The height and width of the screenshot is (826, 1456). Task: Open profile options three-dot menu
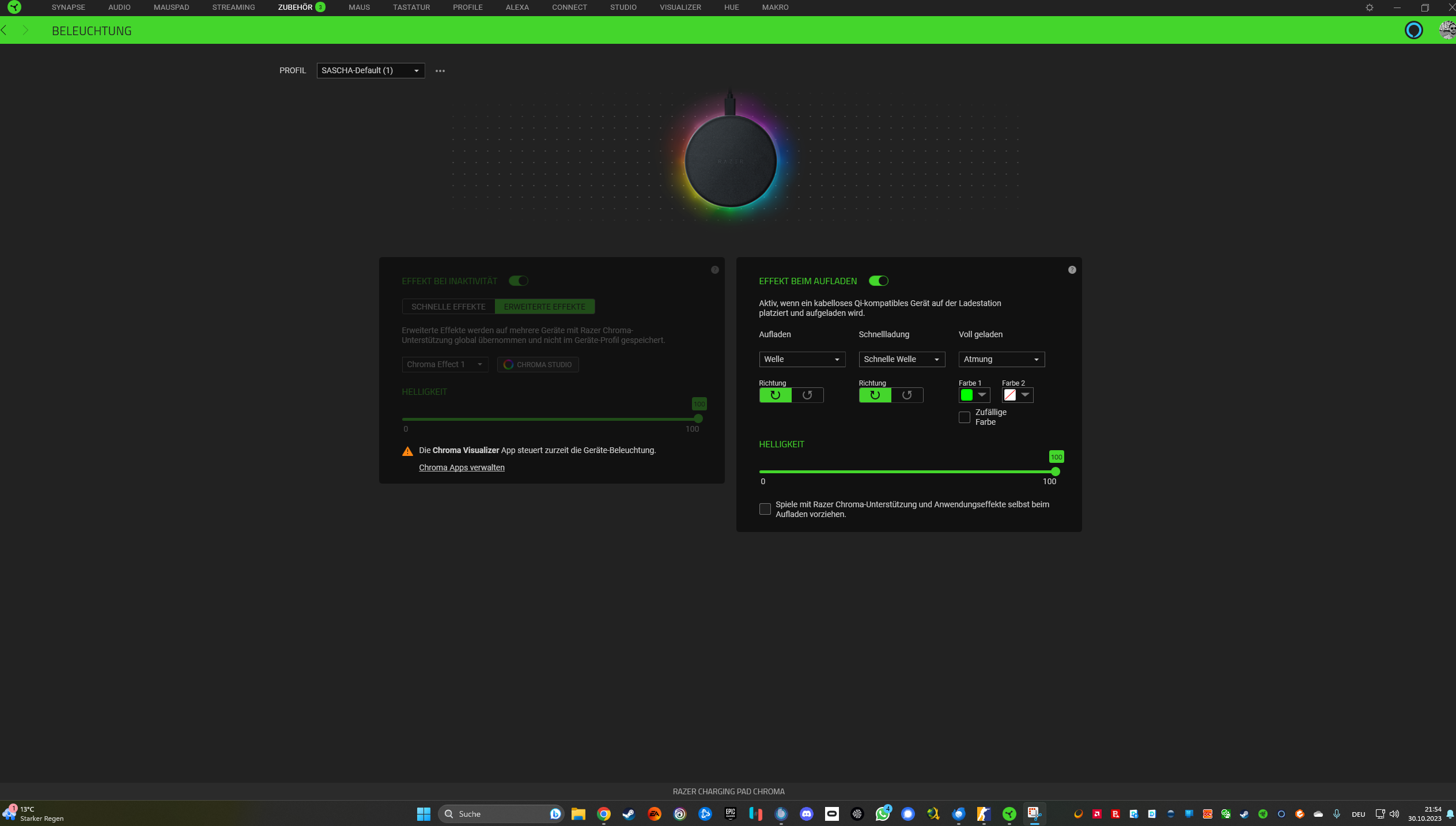point(440,71)
